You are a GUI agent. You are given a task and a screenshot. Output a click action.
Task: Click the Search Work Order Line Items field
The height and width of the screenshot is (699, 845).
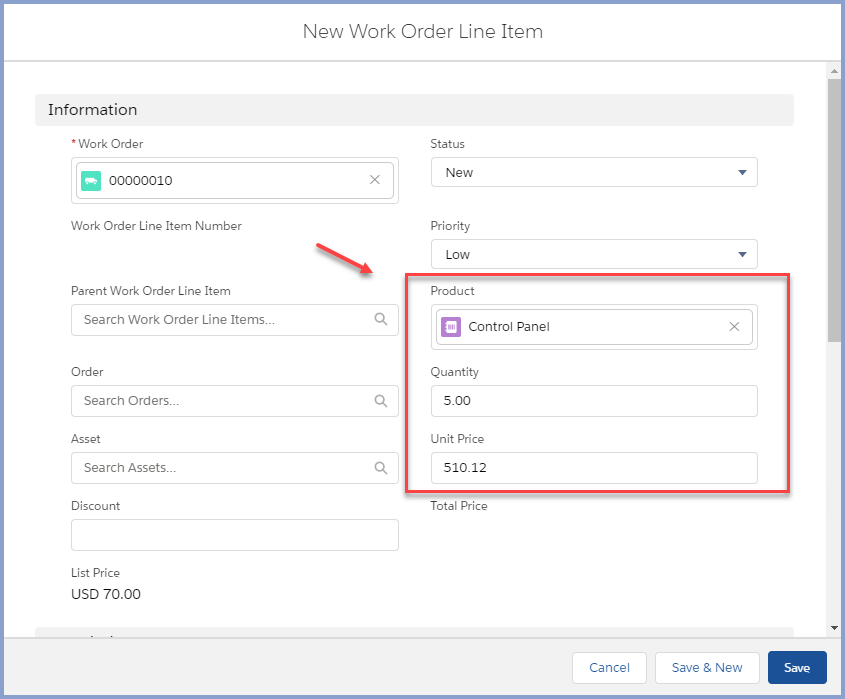pyautogui.click(x=234, y=320)
